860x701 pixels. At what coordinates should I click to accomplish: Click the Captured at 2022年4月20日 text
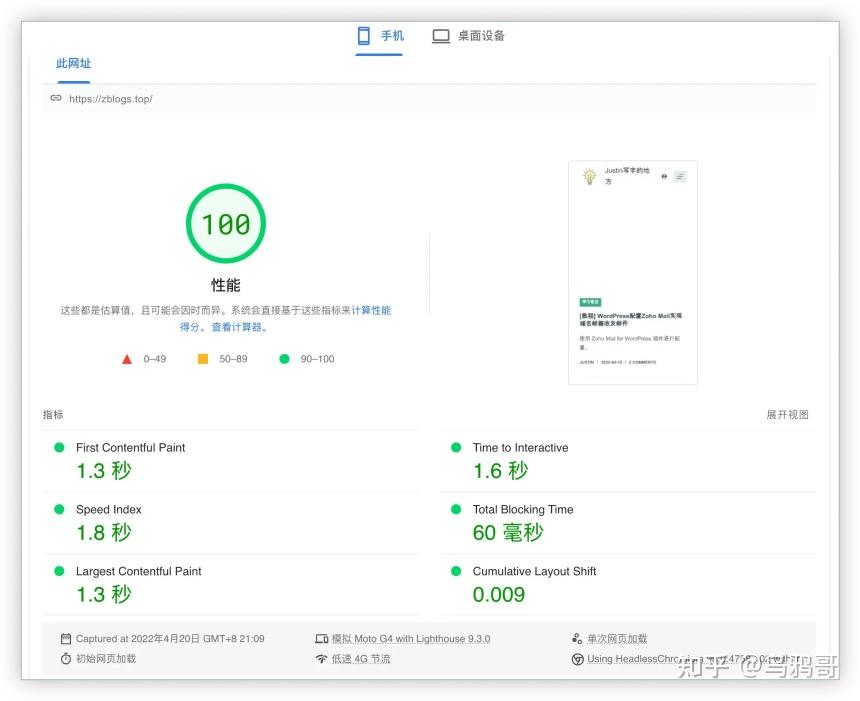coord(170,639)
